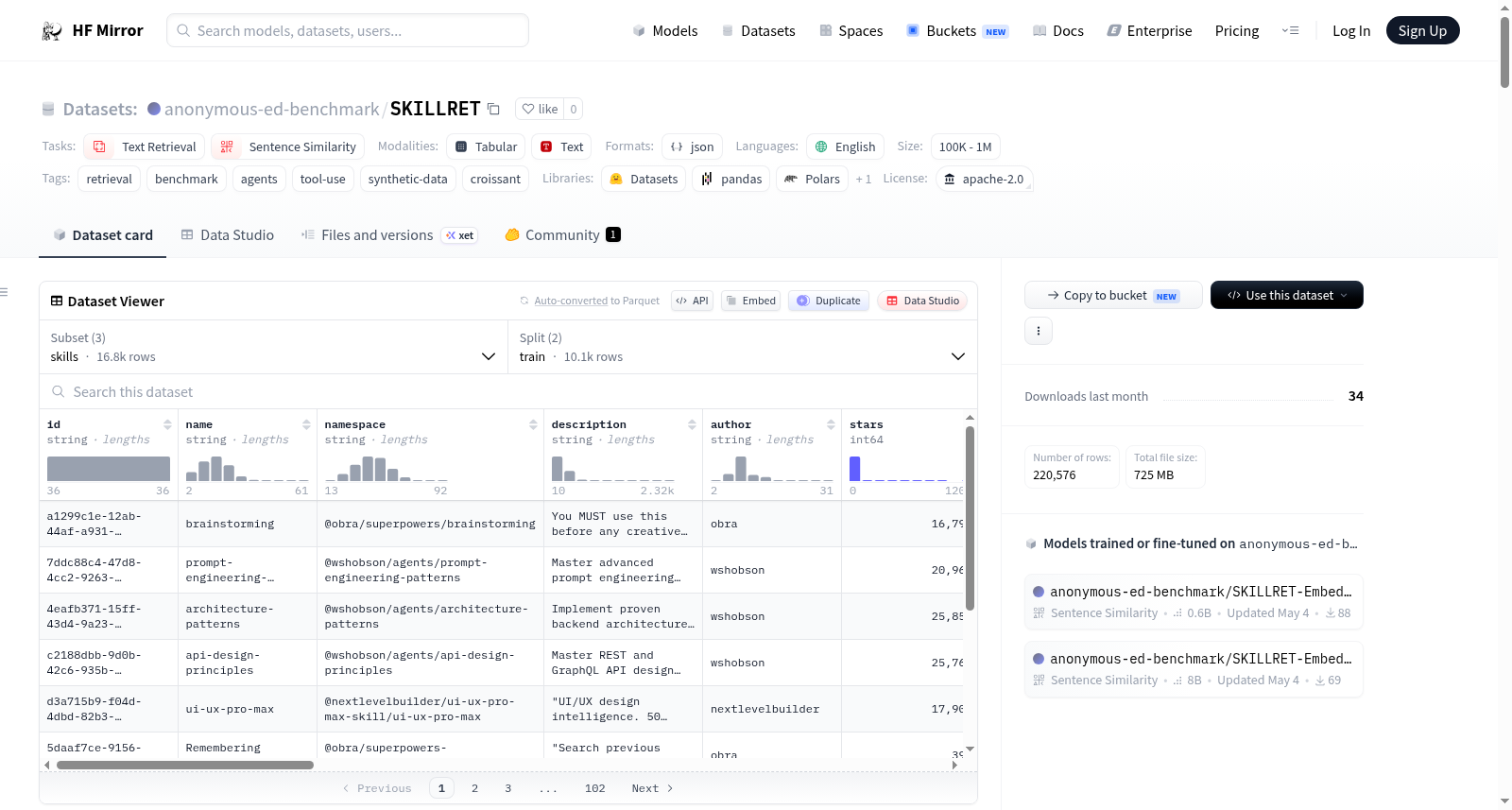Open the Community tab
This screenshot has width=1512, height=810.
562,235
